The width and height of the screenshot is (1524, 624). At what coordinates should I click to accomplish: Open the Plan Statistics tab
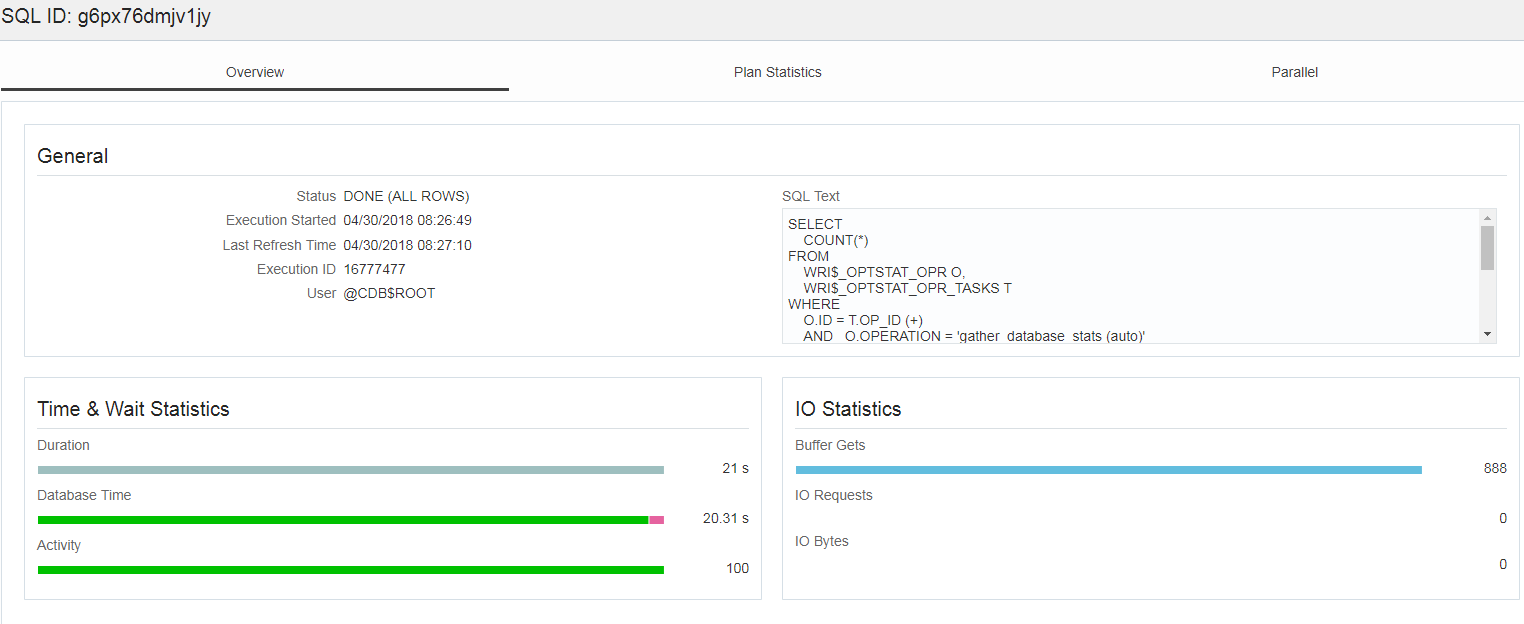click(777, 72)
